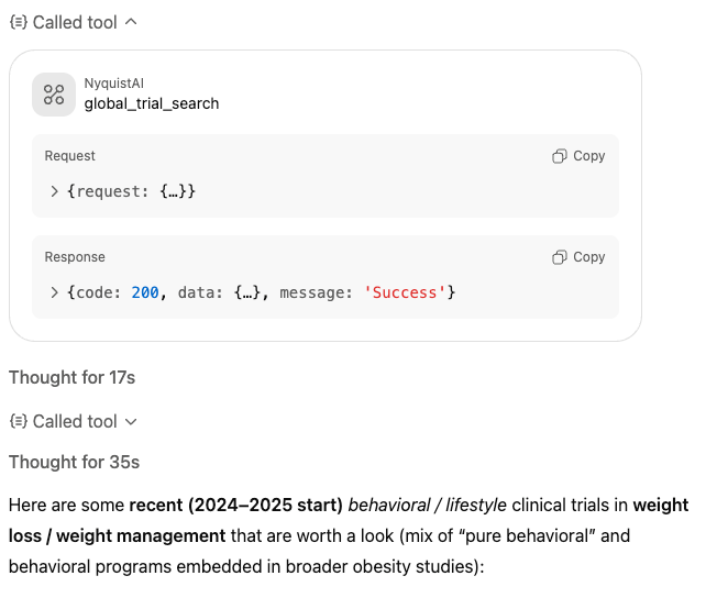Expand the second Called tool section via its chevron
The height and width of the screenshot is (598, 706).
pyautogui.click(x=132, y=421)
